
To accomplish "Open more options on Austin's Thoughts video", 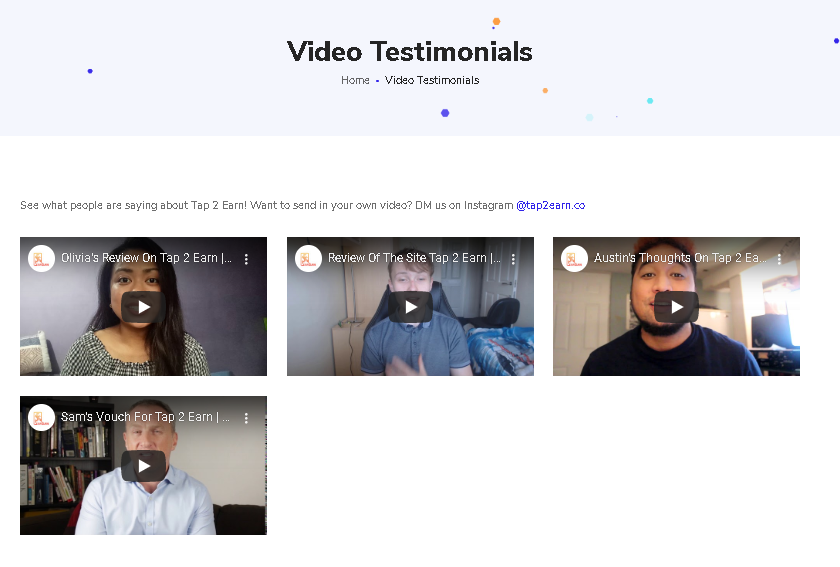I will point(779,259).
